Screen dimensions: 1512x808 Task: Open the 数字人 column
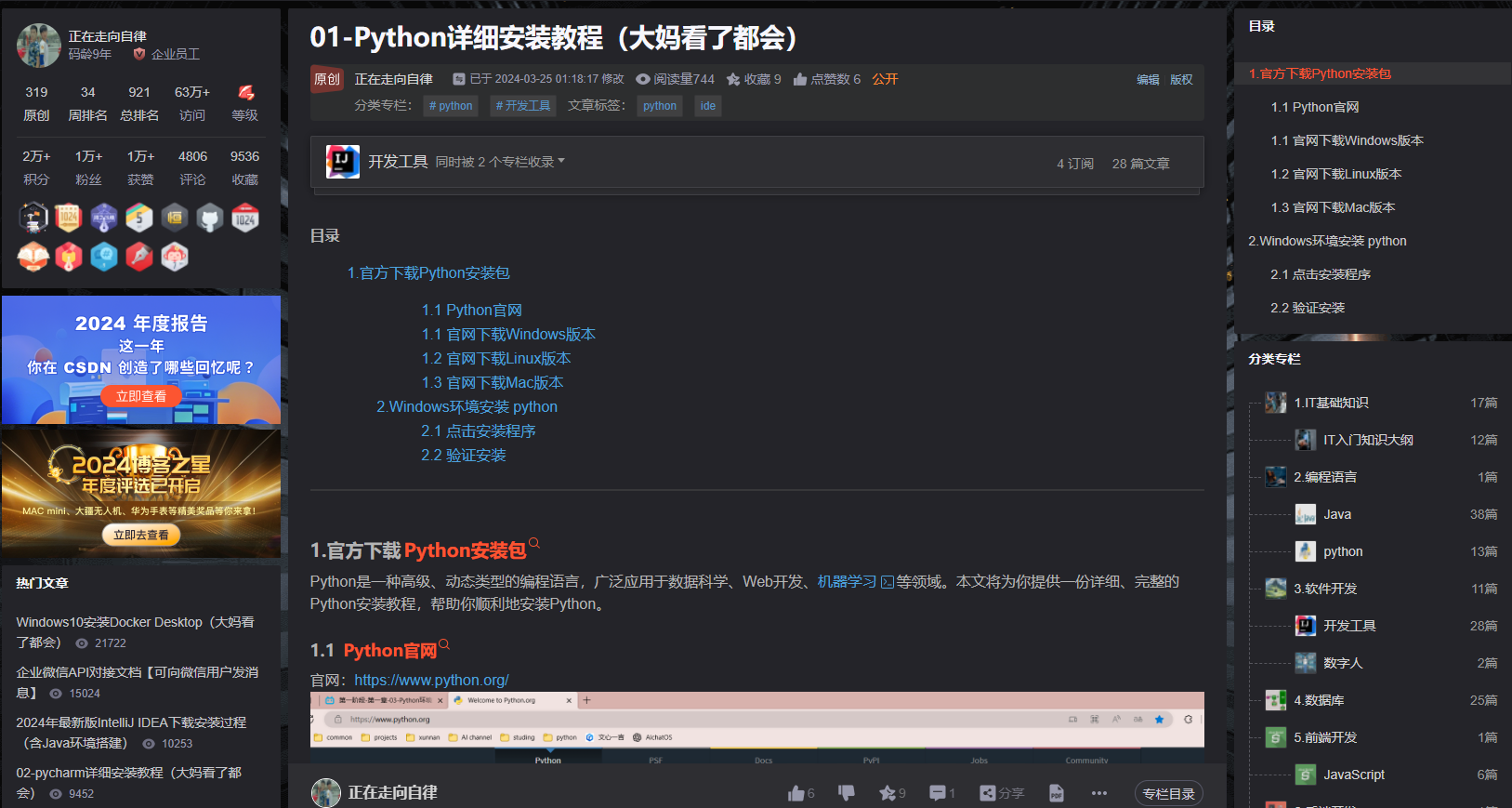pyautogui.click(x=1342, y=663)
